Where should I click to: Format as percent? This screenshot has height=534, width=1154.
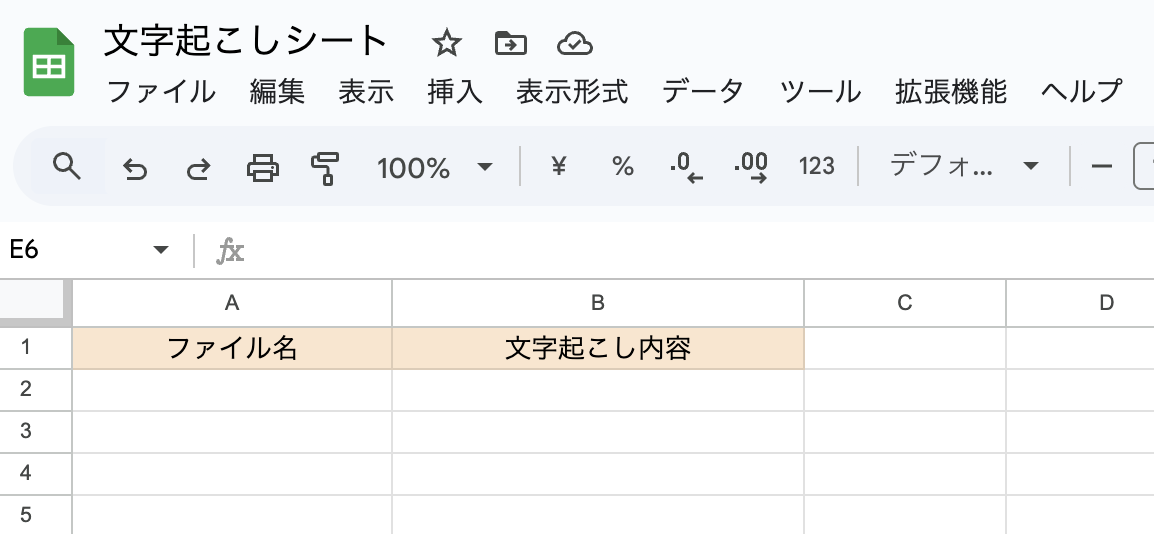tap(623, 167)
